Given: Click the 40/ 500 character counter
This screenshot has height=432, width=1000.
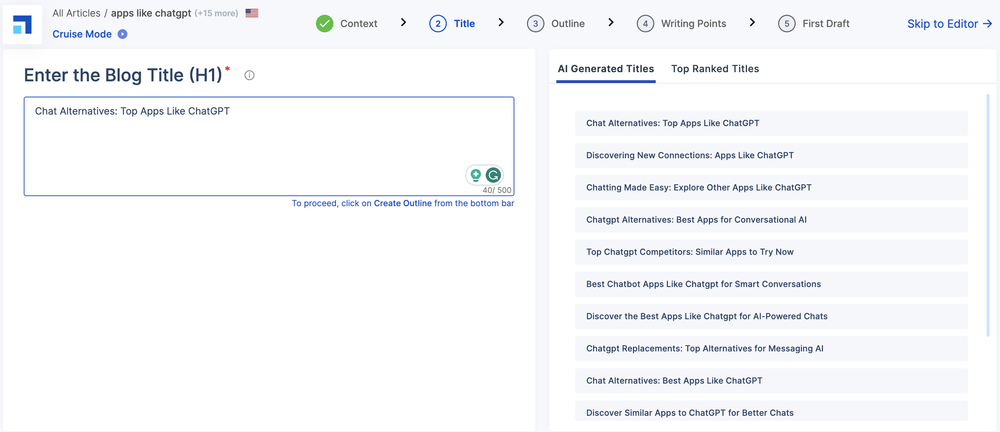Looking at the screenshot, I should 497,190.
